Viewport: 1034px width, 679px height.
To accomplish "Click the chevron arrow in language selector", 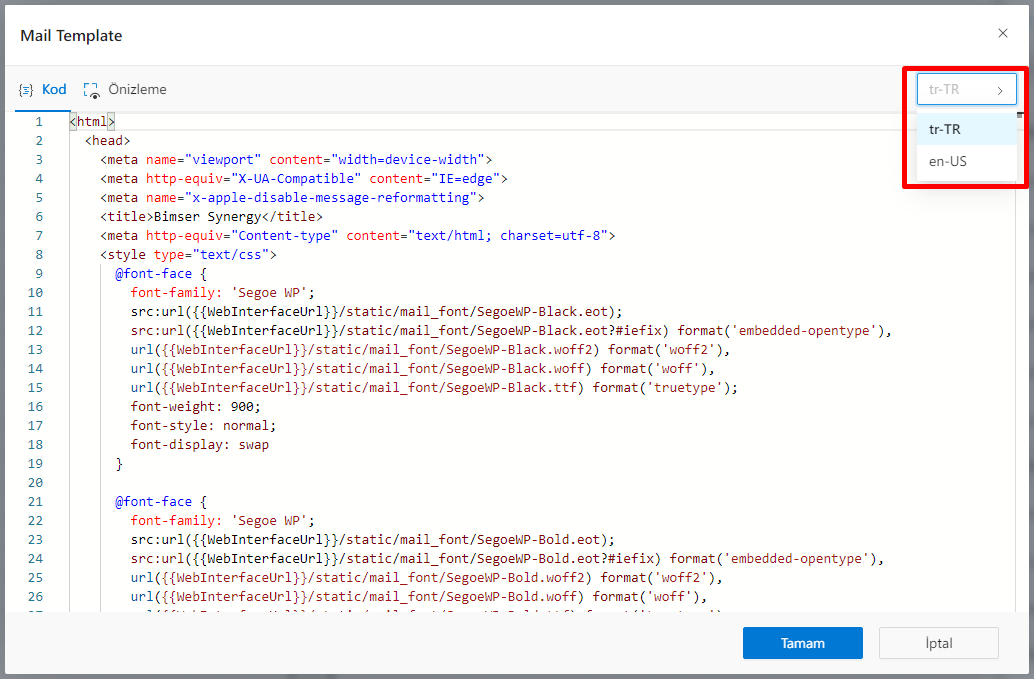I will 1000,90.
